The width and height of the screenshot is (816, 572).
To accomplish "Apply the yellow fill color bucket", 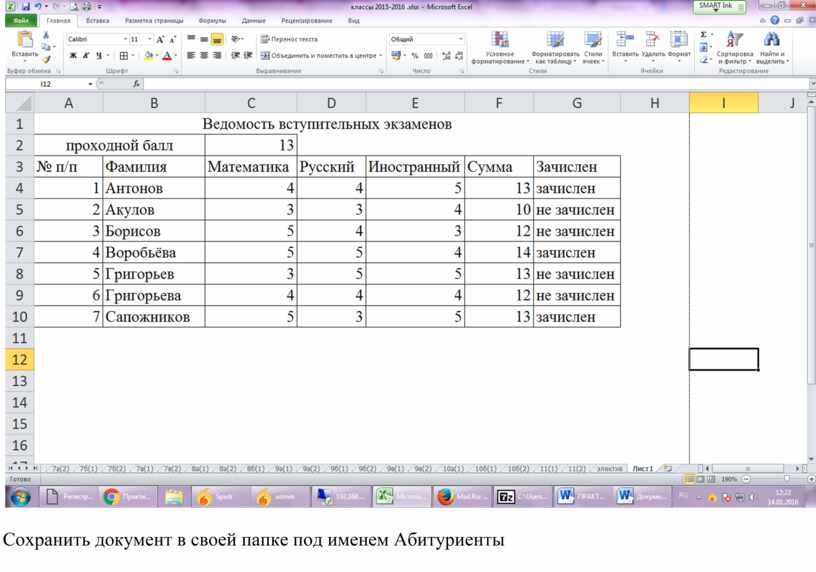I will click(x=149, y=55).
